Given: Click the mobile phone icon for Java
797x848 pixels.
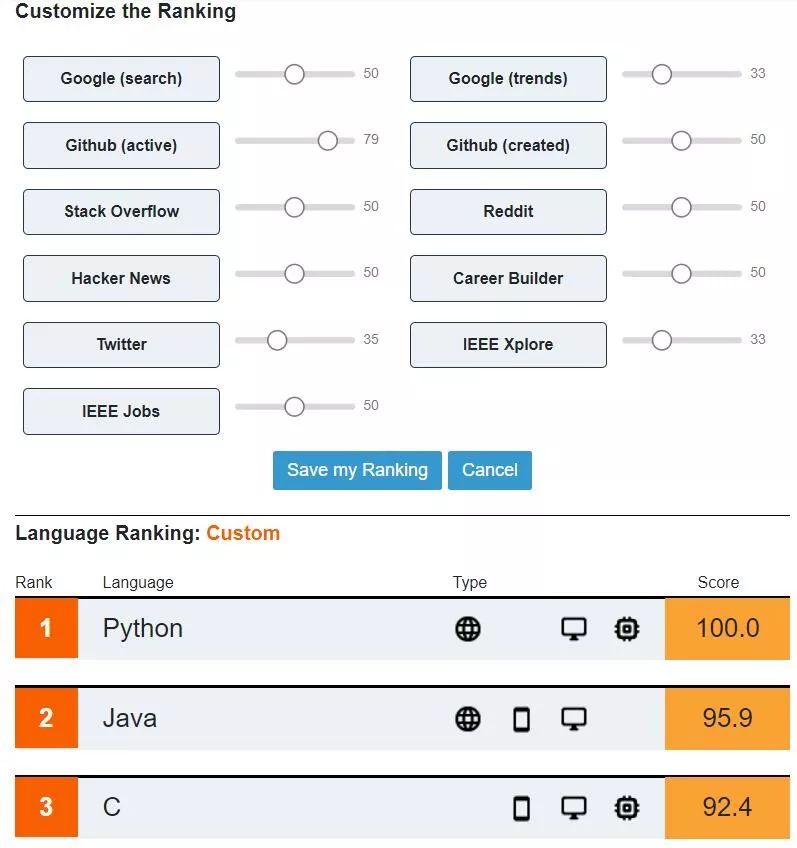Looking at the screenshot, I should point(521,719).
